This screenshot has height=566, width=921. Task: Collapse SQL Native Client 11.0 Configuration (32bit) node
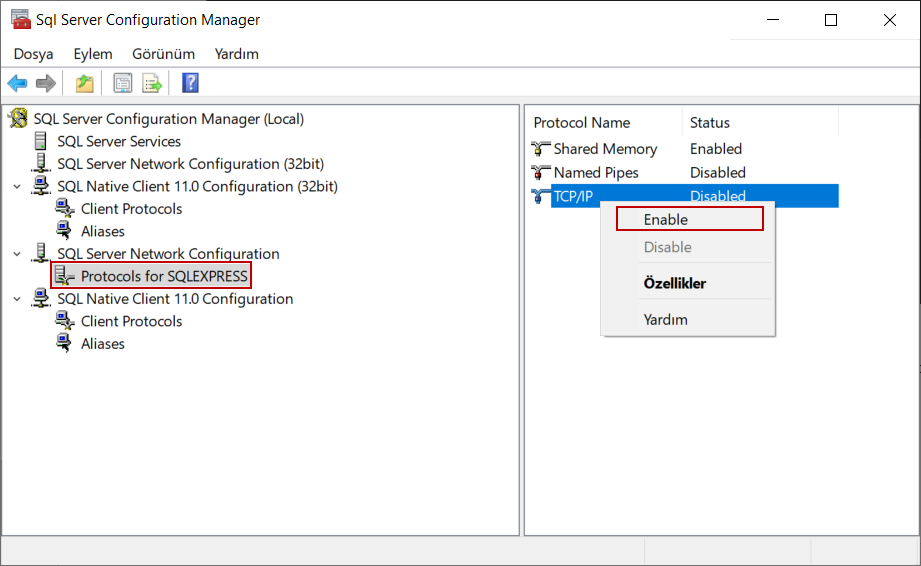tap(17, 187)
